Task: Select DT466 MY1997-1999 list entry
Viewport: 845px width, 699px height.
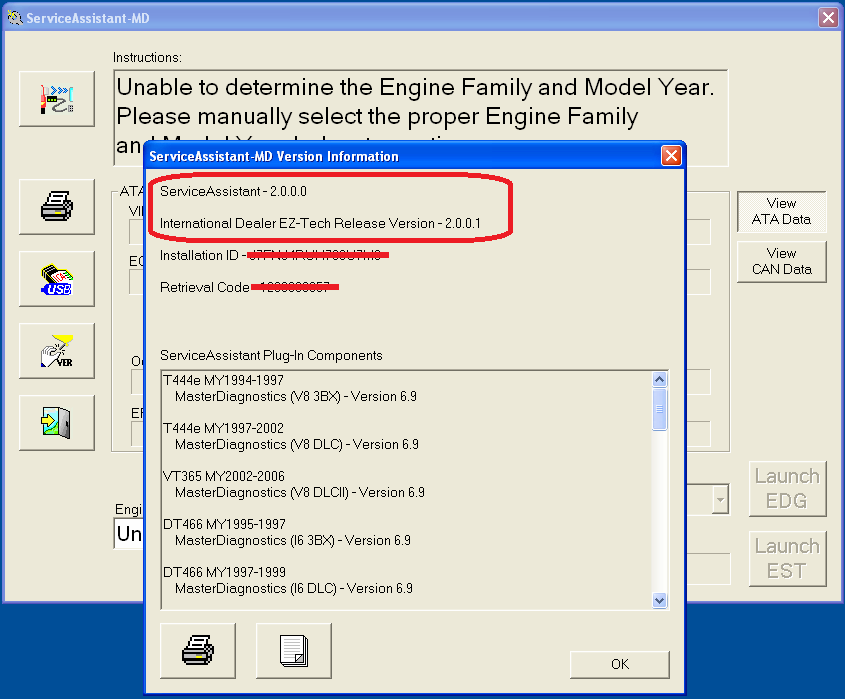Action: coord(224,572)
